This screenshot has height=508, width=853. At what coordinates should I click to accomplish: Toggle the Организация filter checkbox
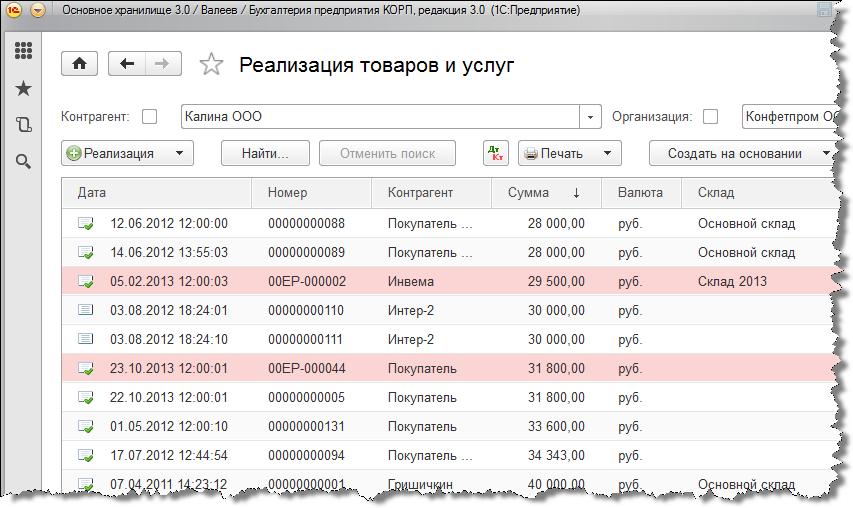(x=710, y=116)
